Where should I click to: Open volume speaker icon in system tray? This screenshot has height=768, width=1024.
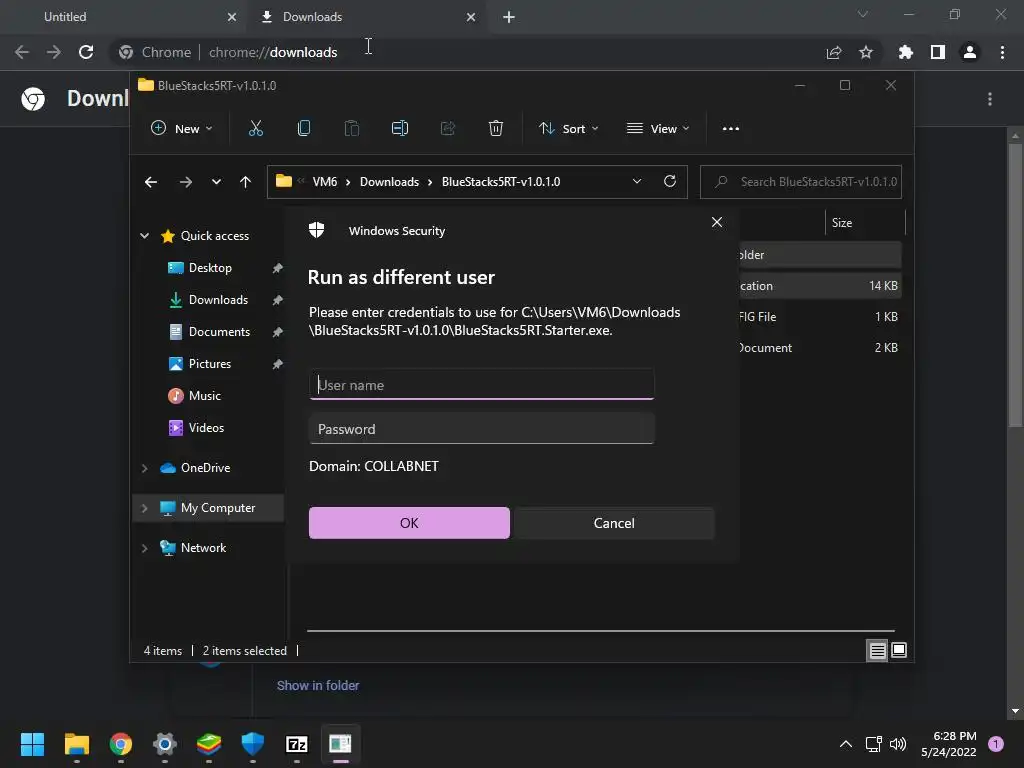[898, 744]
